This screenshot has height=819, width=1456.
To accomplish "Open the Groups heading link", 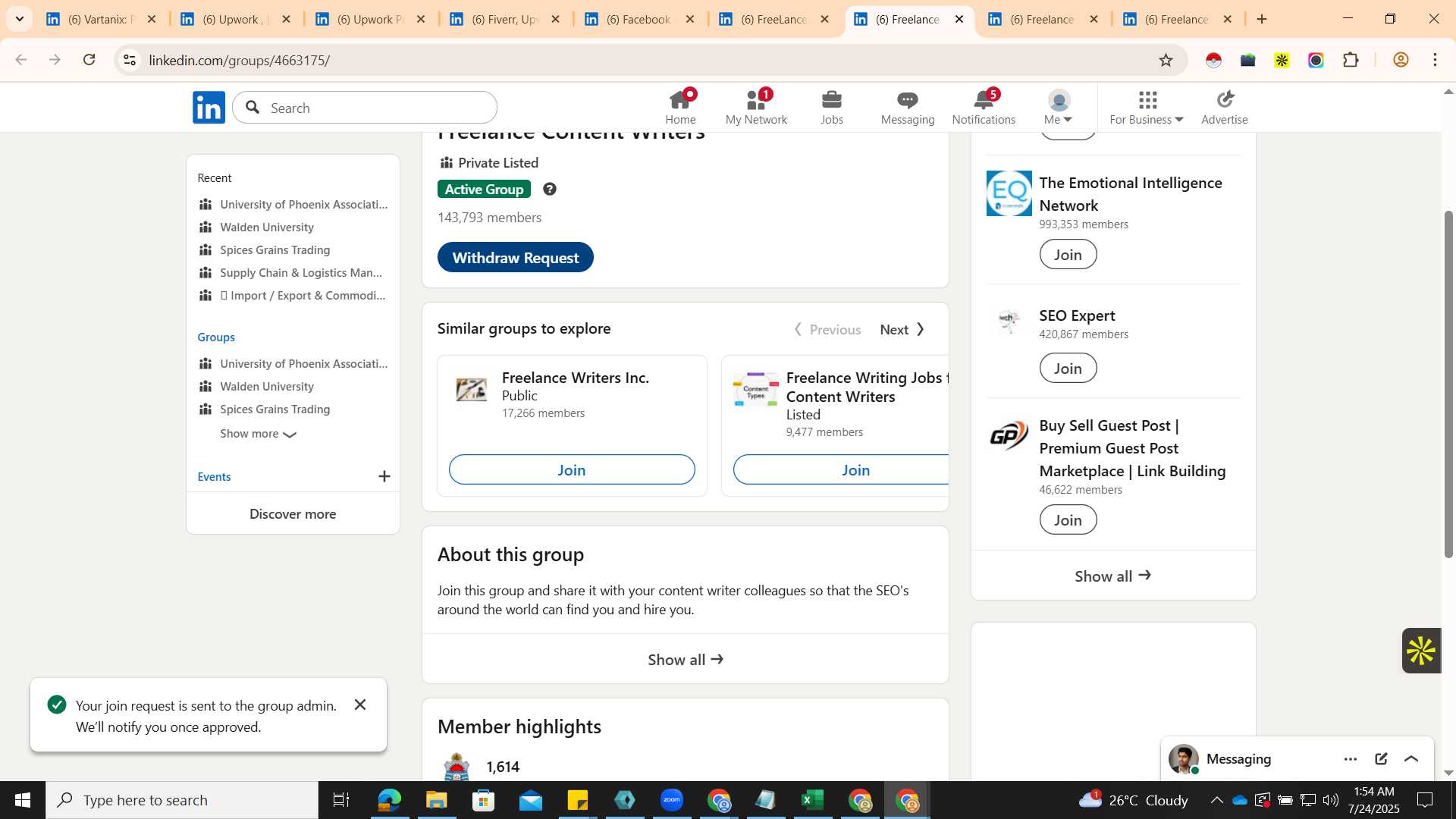I will point(216,337).
